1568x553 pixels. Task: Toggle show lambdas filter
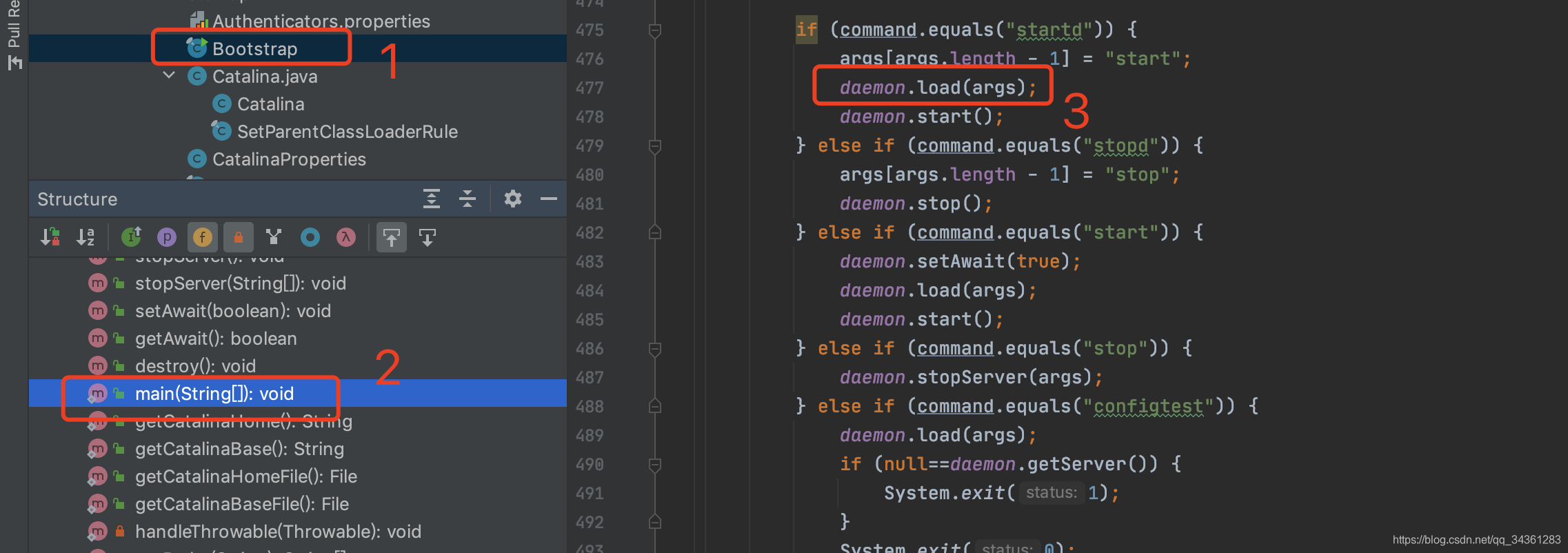[x=346, y=237]
